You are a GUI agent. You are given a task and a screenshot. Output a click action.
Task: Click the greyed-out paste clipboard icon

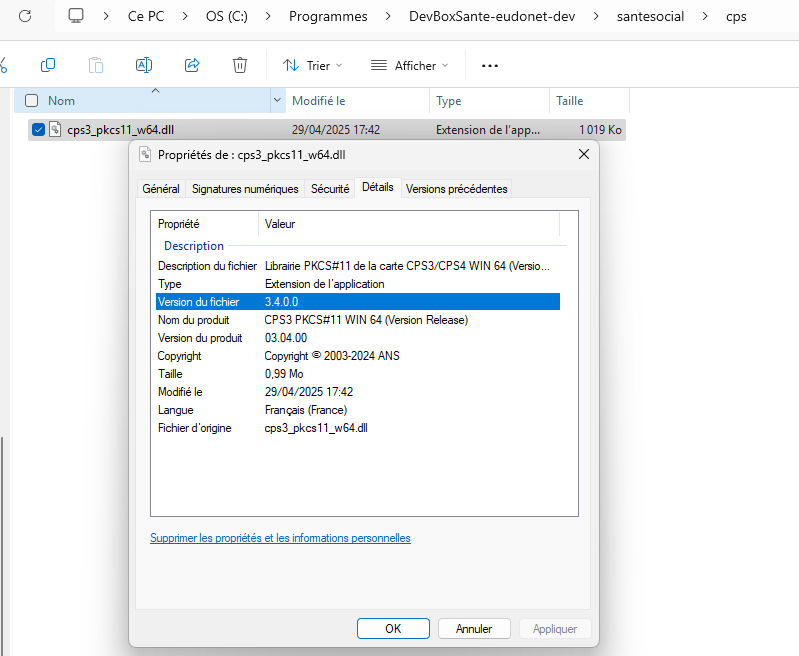coord(96,65)
